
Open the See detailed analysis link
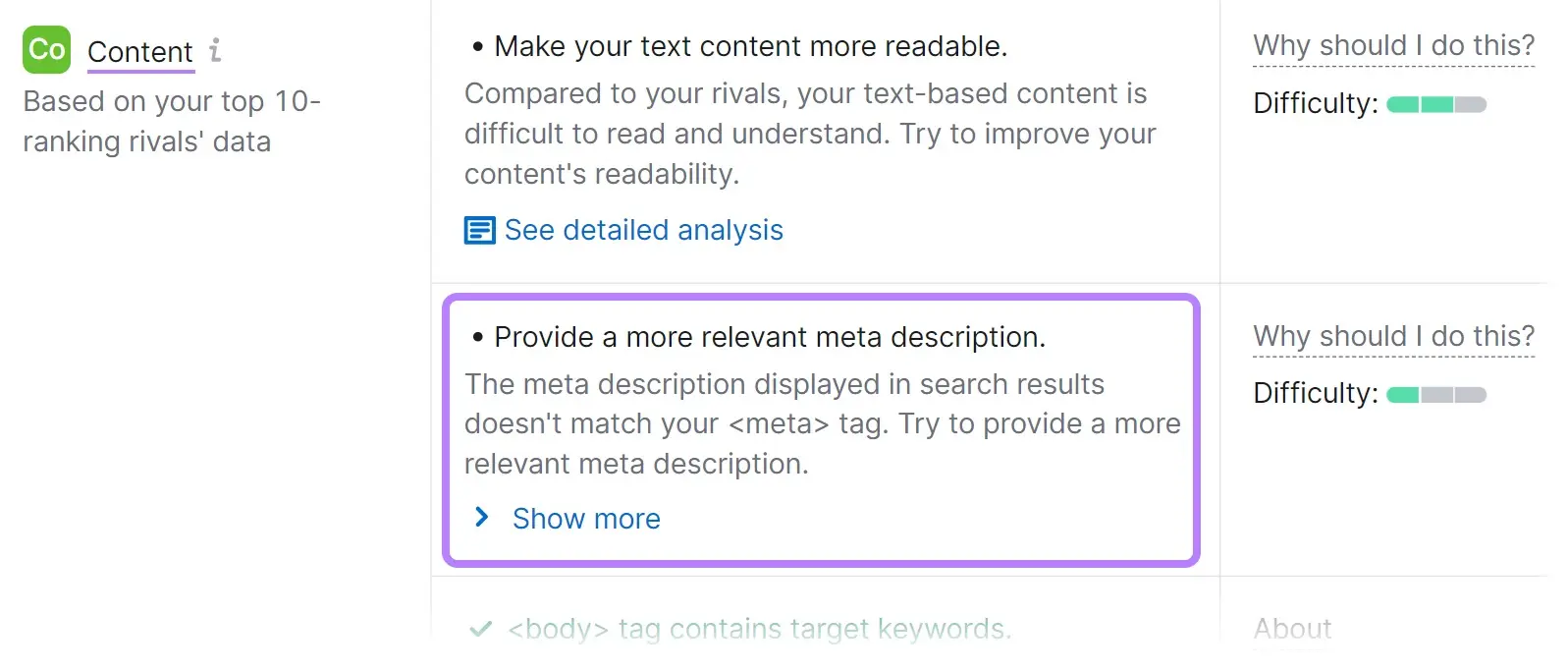[643, 230]
